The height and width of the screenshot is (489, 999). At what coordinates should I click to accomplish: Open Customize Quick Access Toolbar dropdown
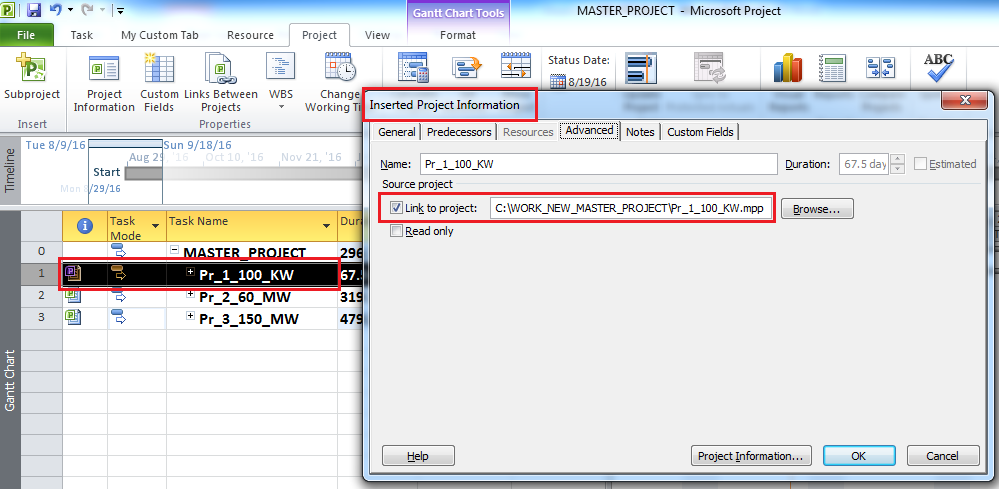point(120,10)
